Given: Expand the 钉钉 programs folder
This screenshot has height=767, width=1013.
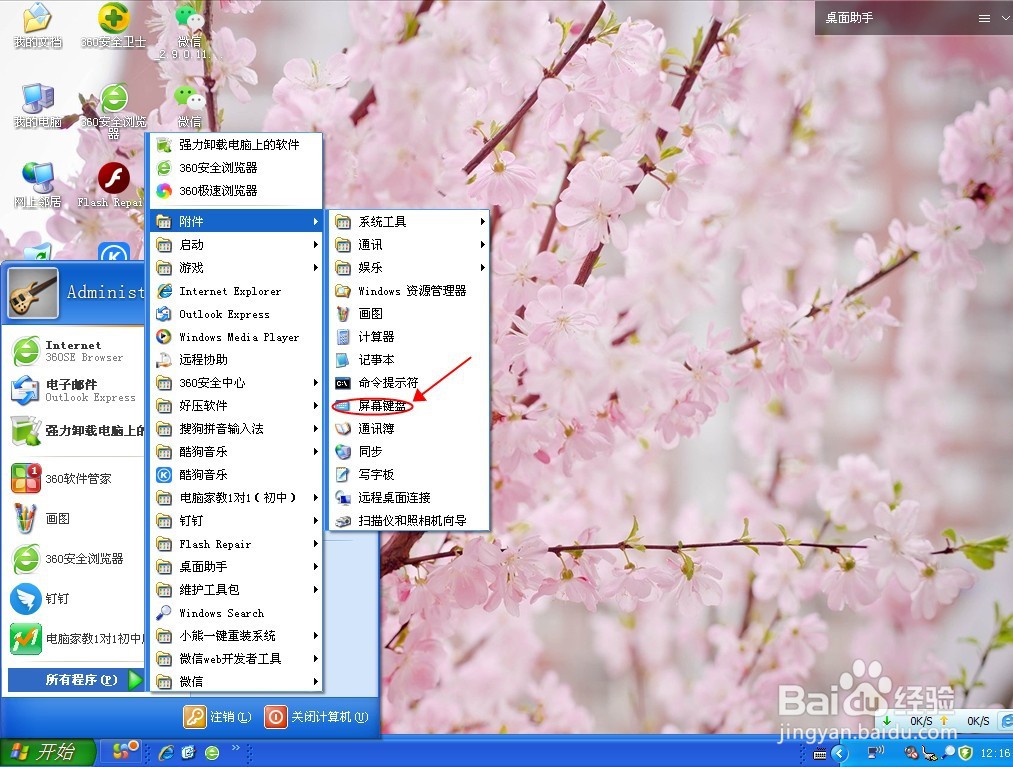Looking at the screenshot, I should point(236,521).
